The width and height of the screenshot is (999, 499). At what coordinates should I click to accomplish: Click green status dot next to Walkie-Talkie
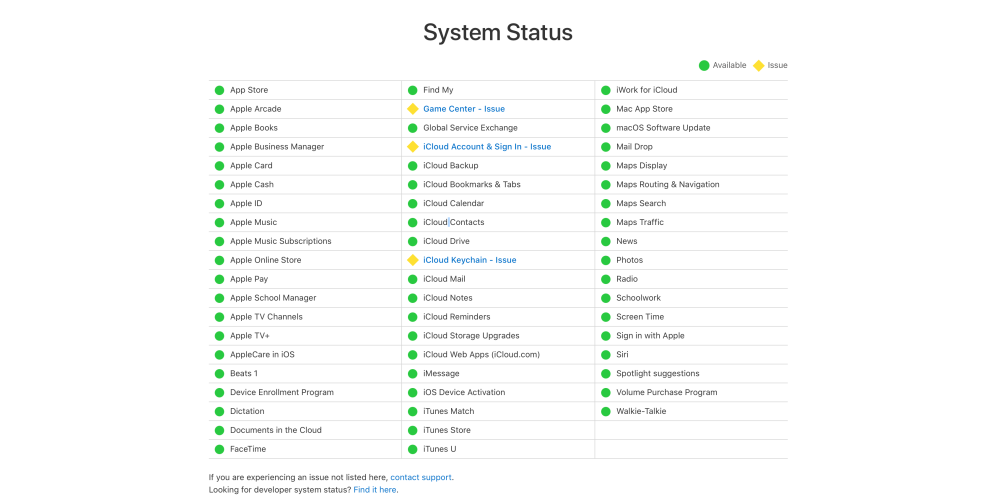pos(606,411)
